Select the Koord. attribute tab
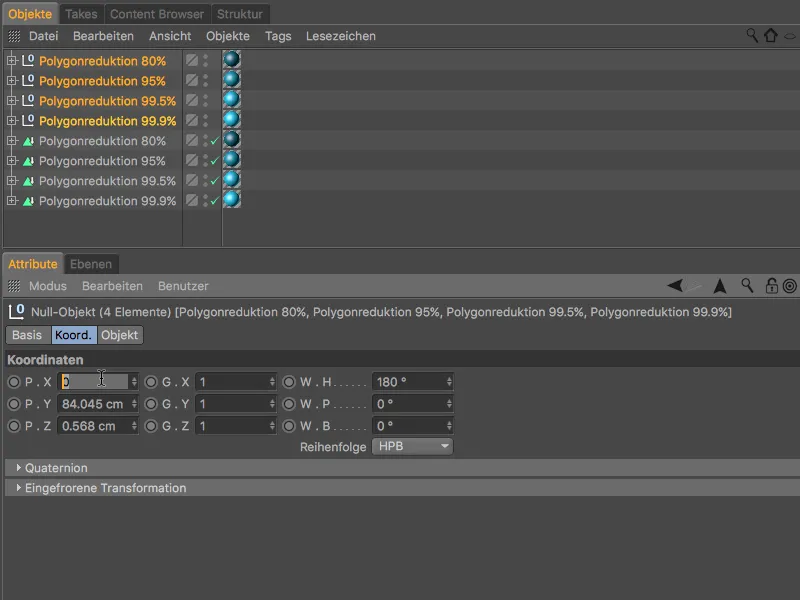This screenshot has height=600, width=800. [73, 335]
